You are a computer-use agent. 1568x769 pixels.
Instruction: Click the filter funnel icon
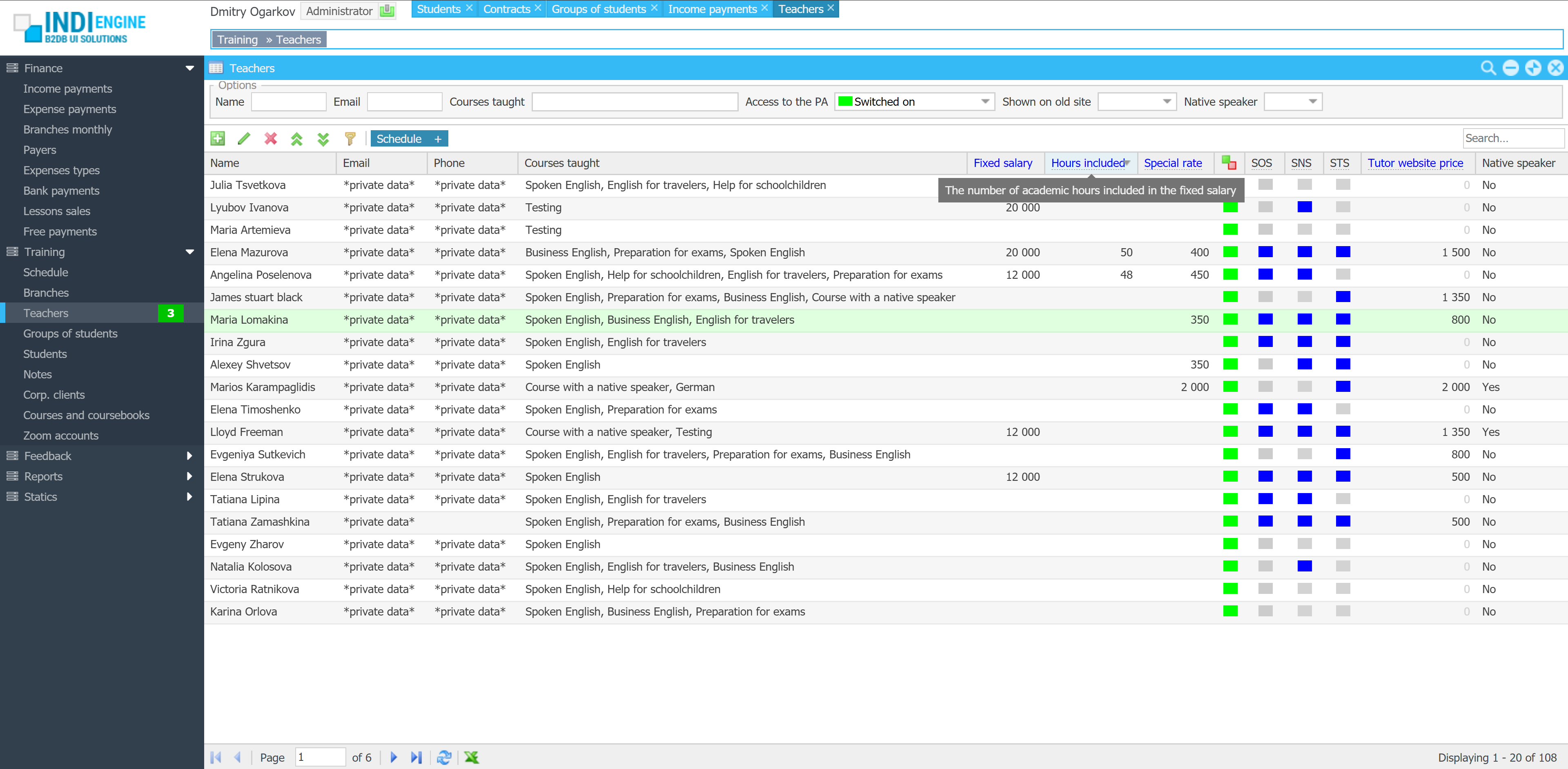(x=350, y=139)
